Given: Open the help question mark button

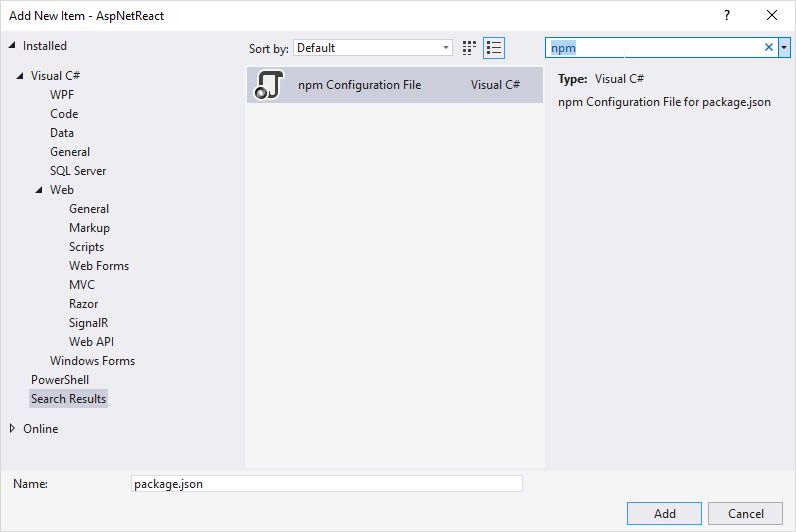Looking at the screenshot, I should pos(727,15).
